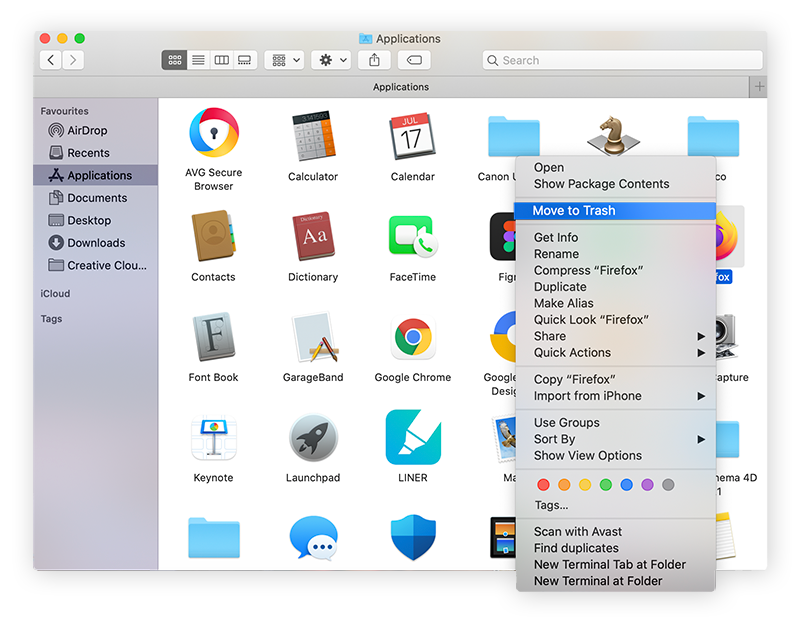This screenshot has width=800, height=624.
Task: Expand the Quick Actions submenu
Action: tap(615, 353)
